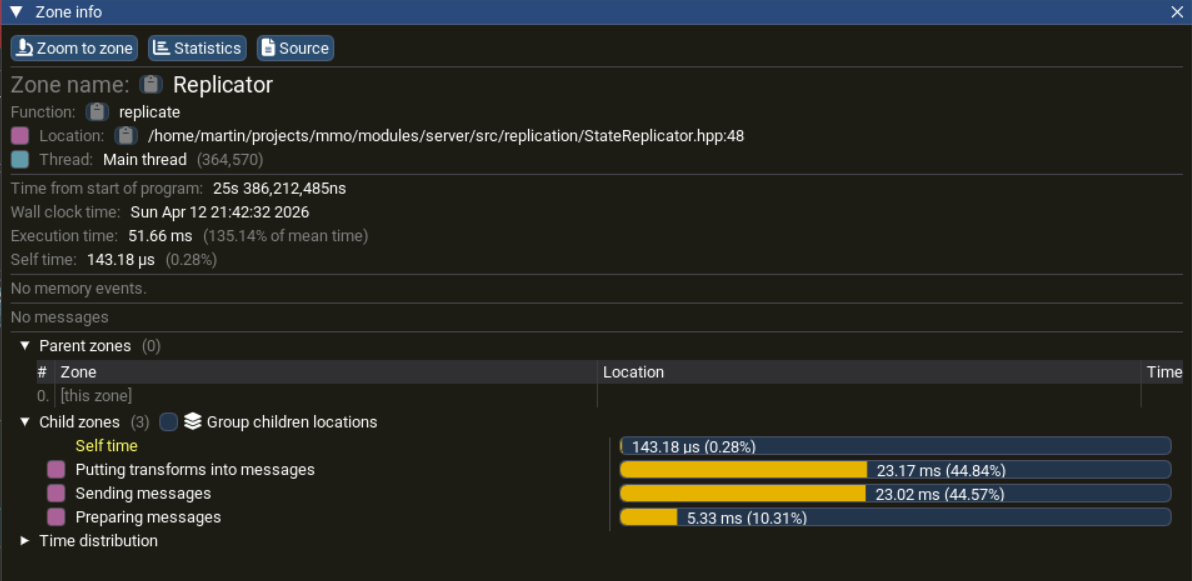Click the layers icon beside Group children locations

(x=192, y=421)
